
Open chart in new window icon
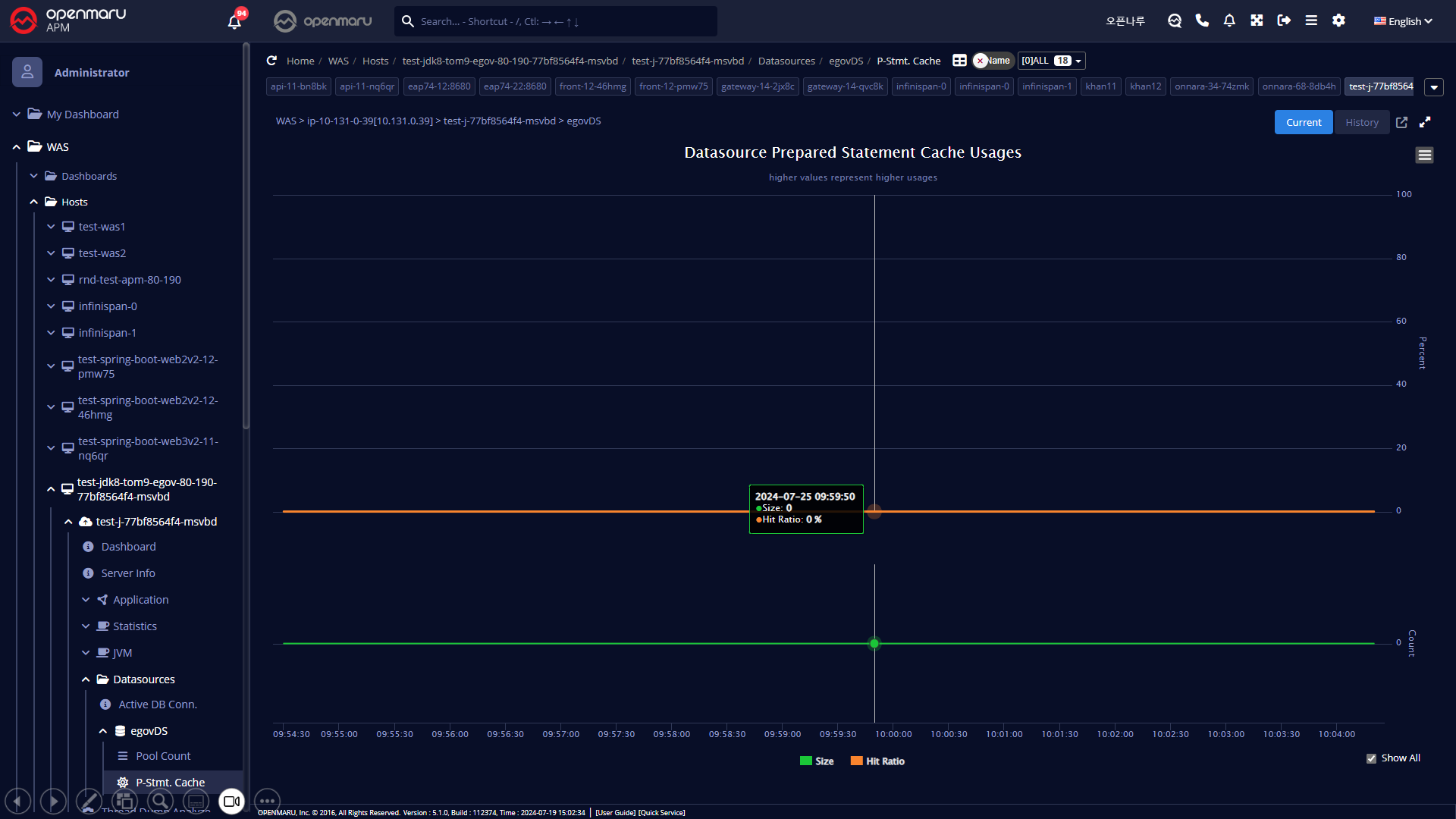pyautogui.click(x=1401, y=122)
